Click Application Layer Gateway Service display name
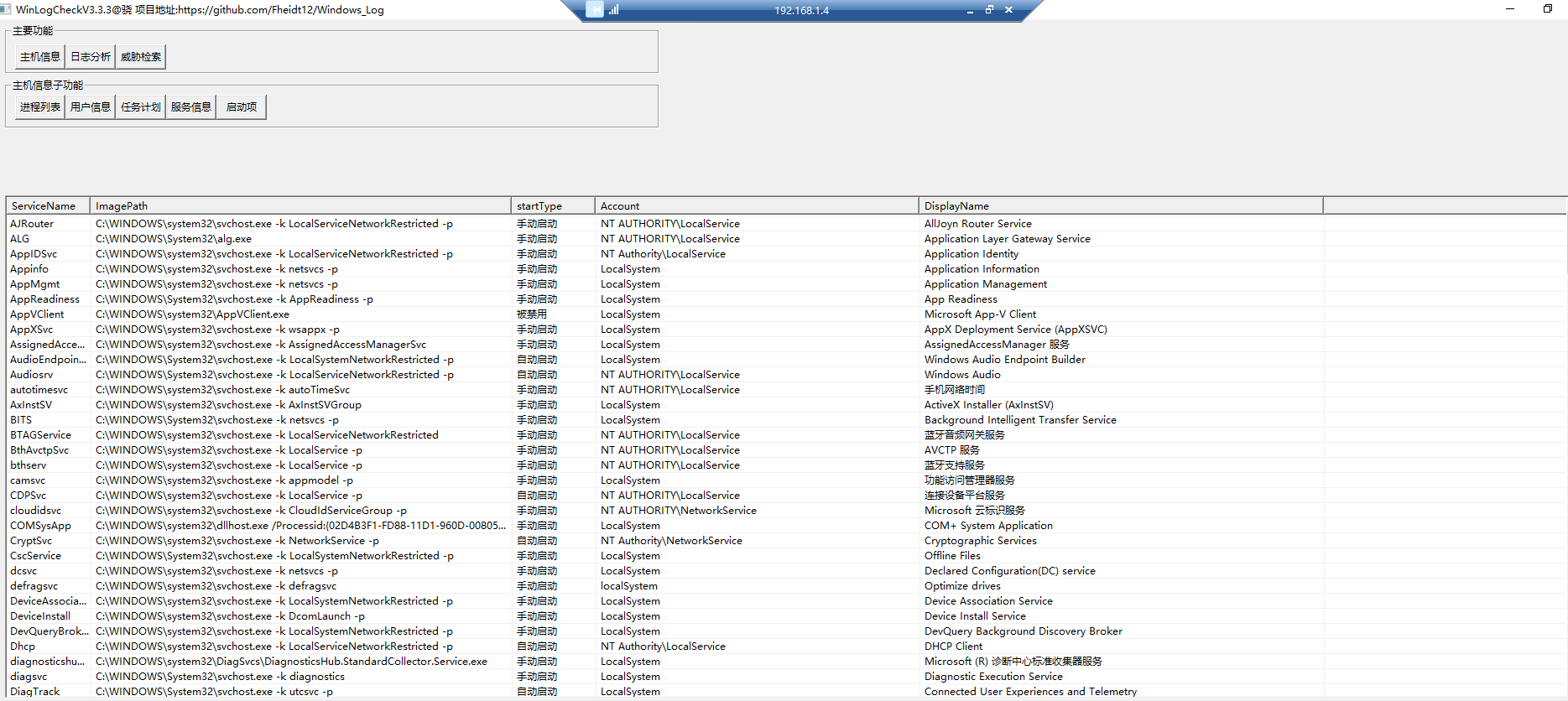Viewport: 1568px width, 701px height. click(x=1008, y=239)
